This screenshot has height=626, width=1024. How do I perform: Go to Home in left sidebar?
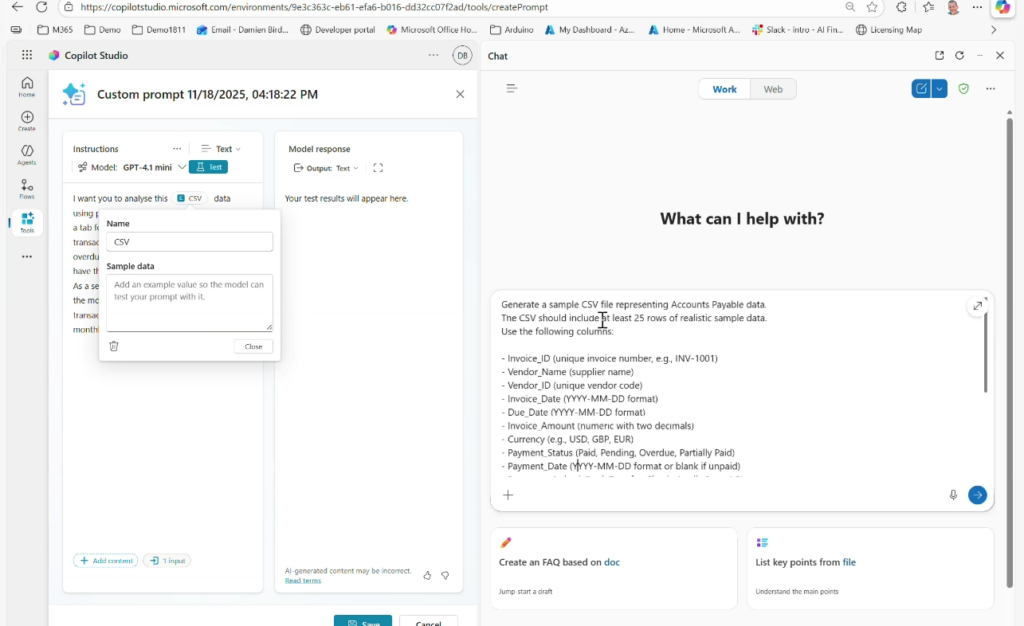coord(27,87)
